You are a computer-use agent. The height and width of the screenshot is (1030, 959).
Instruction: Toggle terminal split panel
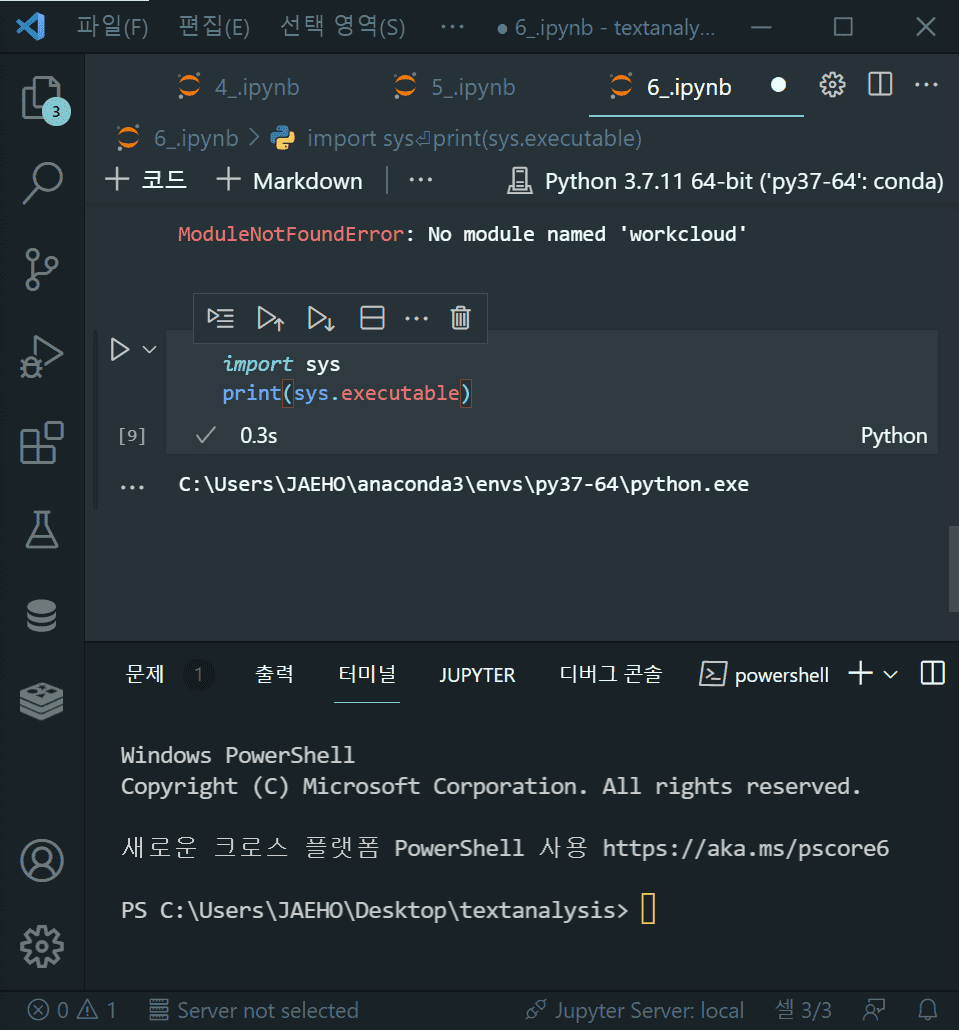[x=932, y=673]
